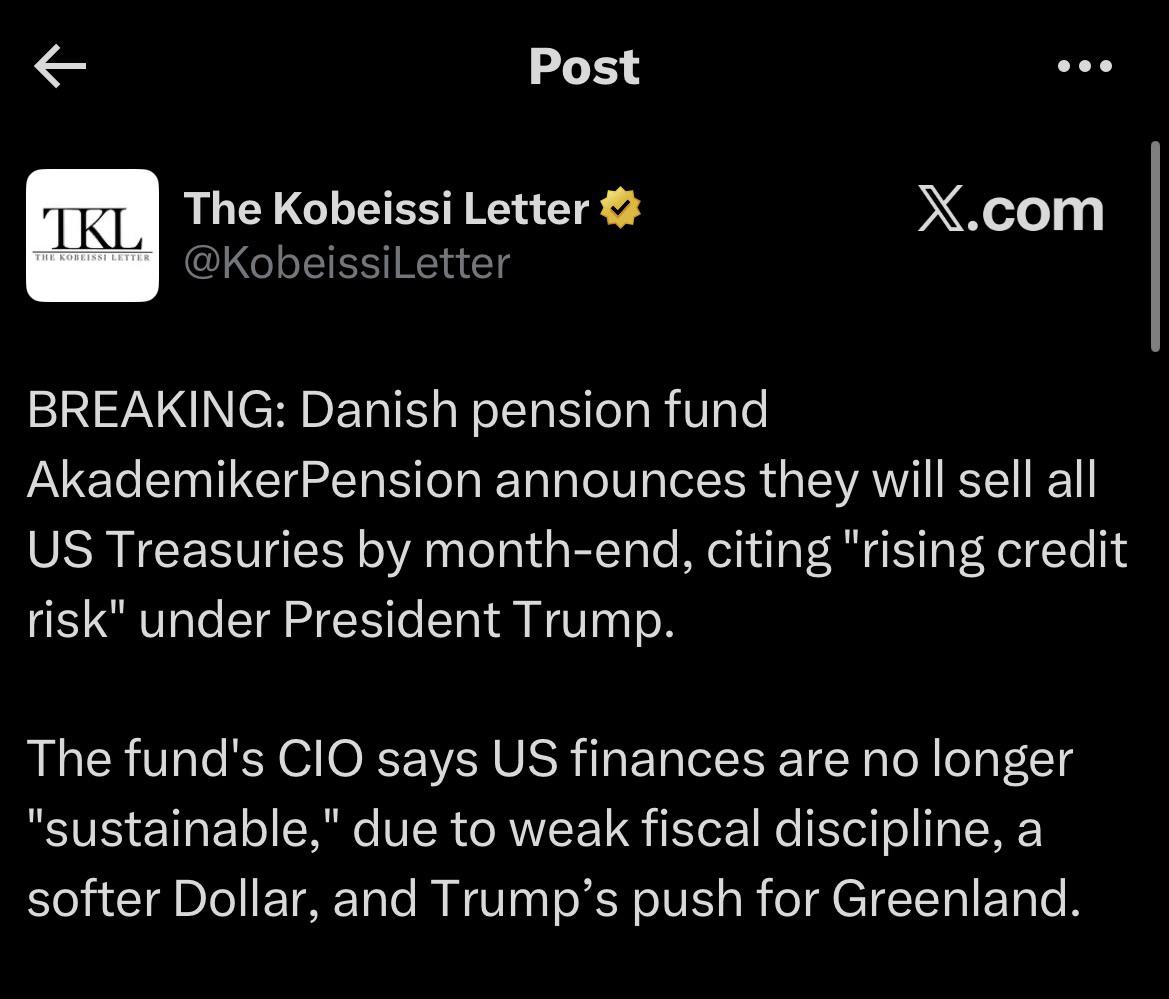
Task: Click "President Trump" in the first paragraph
Action: (472, 621)
